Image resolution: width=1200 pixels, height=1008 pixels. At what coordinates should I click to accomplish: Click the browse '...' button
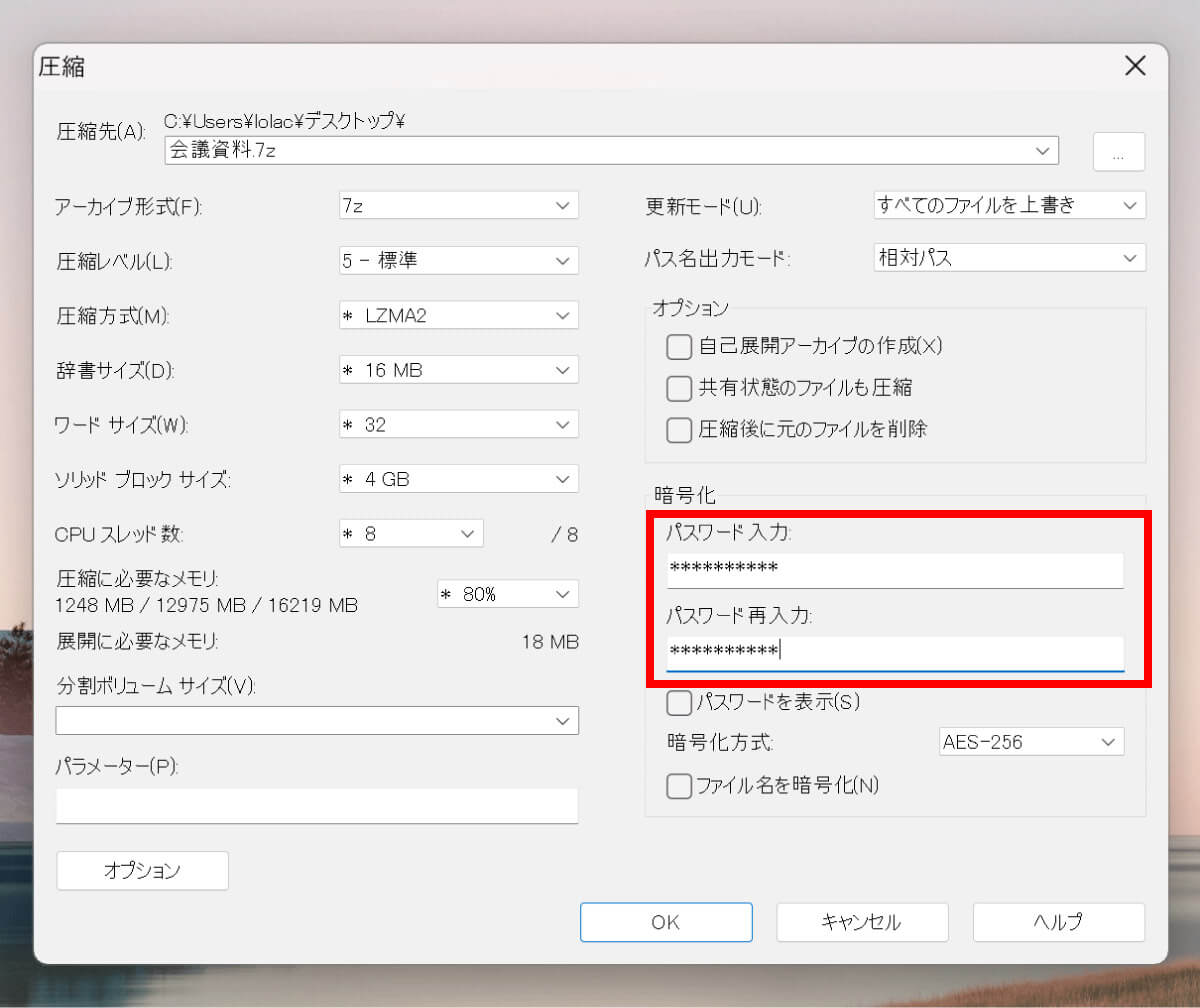tap(1119, 152)
